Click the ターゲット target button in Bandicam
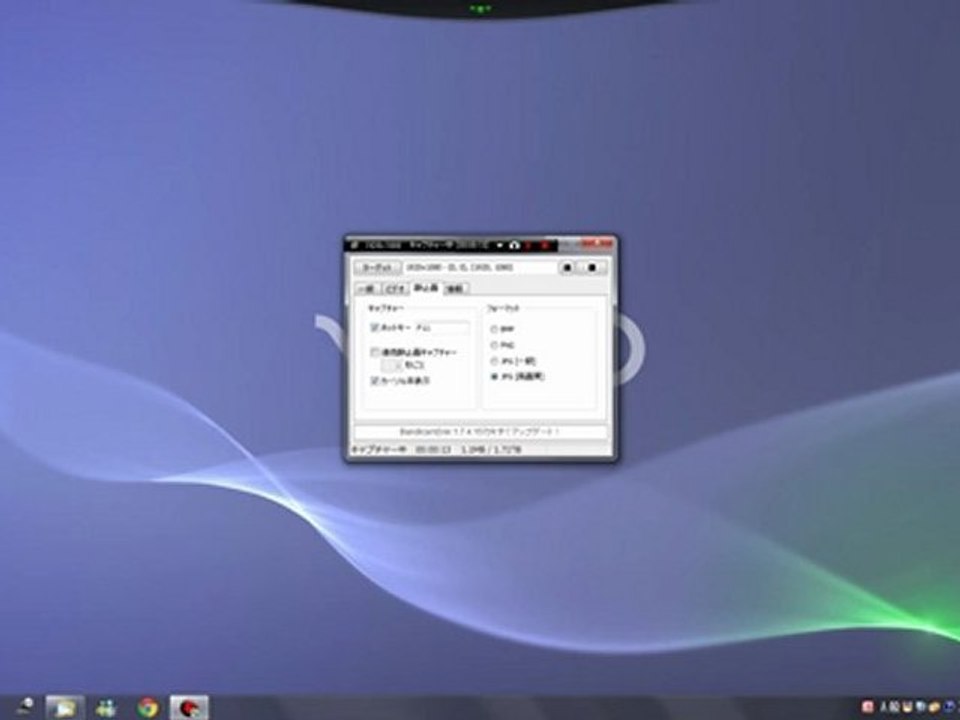Image resolution: width=960 pixels, height=720 pixels. pos(378,268)
